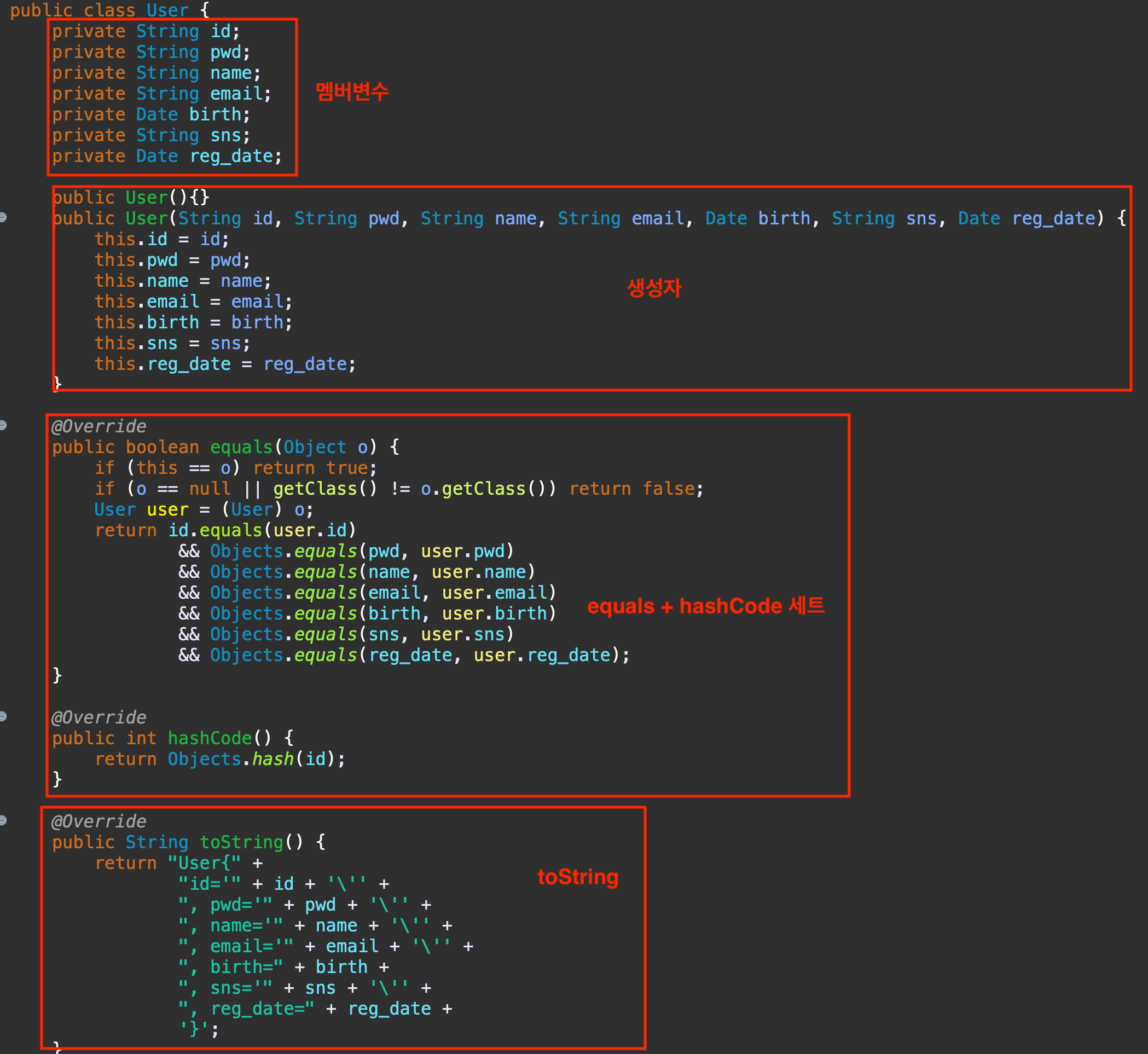This screenshot has height=1054, width=1148.
Task: Click the @Override above equals method
Action: [x=98, y=426]
